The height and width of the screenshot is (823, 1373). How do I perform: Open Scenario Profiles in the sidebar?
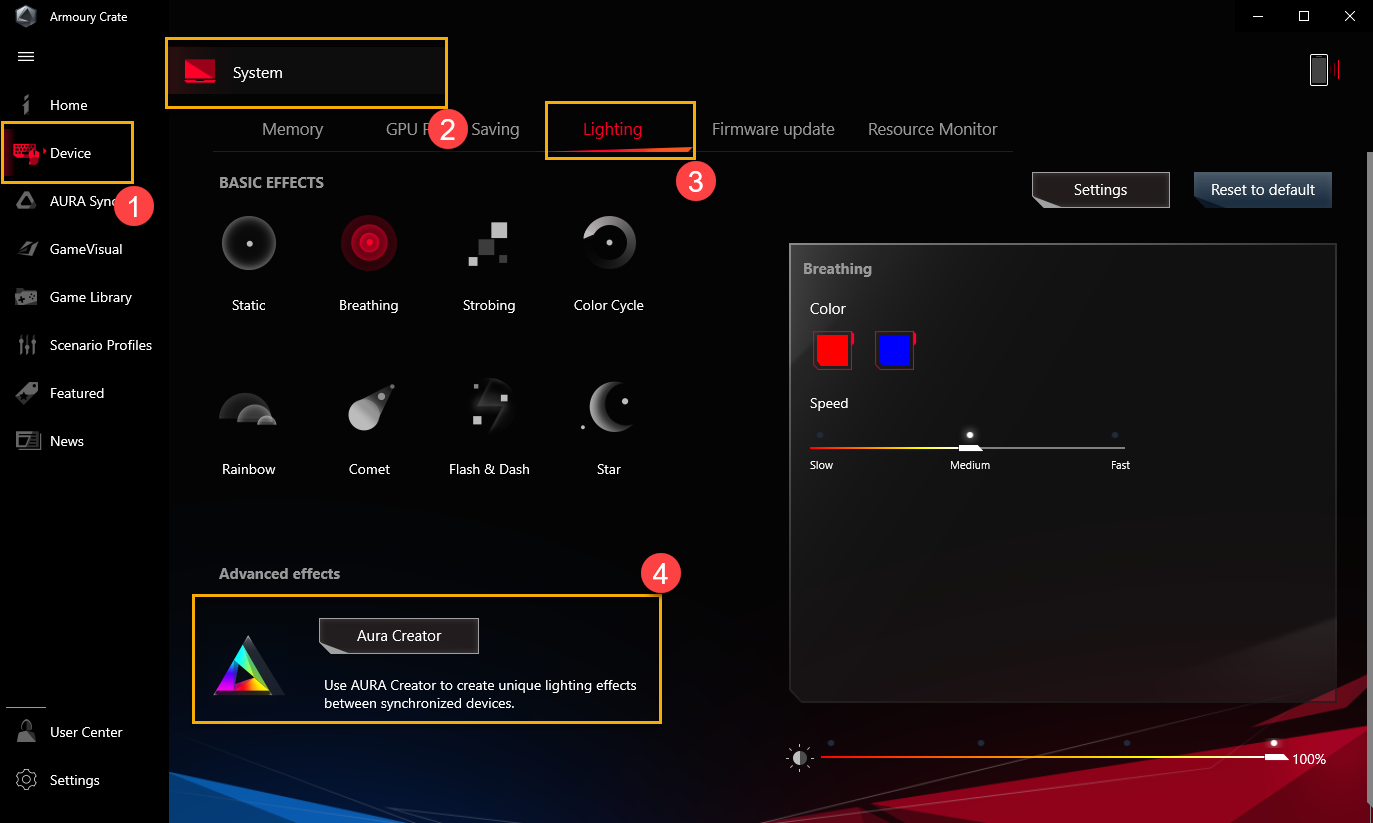point(84,345)
